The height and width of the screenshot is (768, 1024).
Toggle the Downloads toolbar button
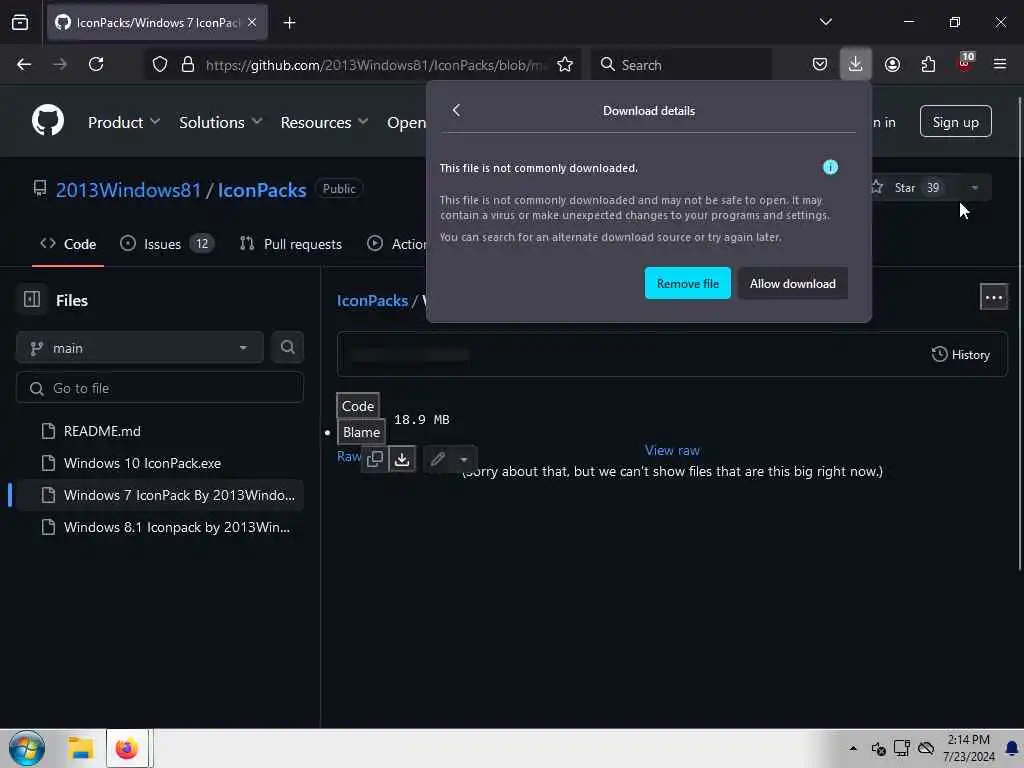click(x=856, y=64)
